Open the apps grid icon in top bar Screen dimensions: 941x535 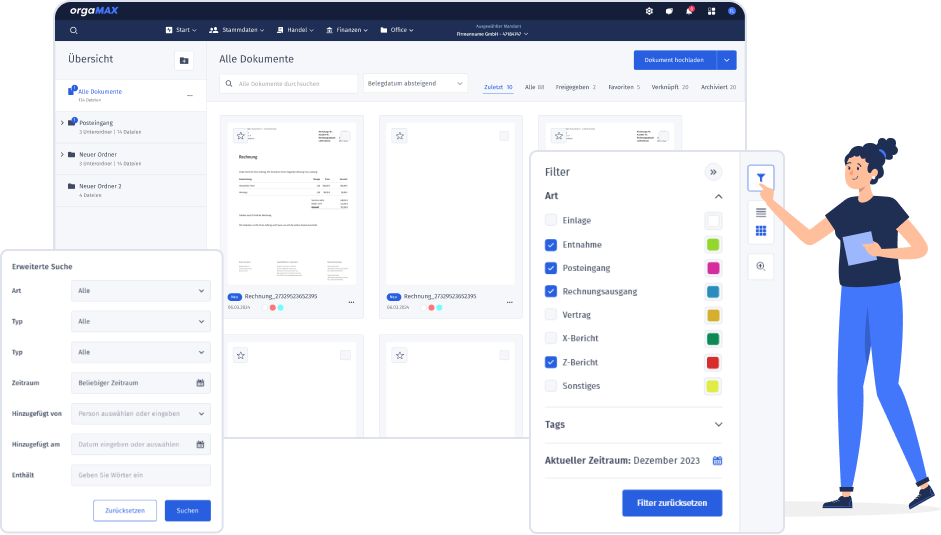tap(711, 11)
